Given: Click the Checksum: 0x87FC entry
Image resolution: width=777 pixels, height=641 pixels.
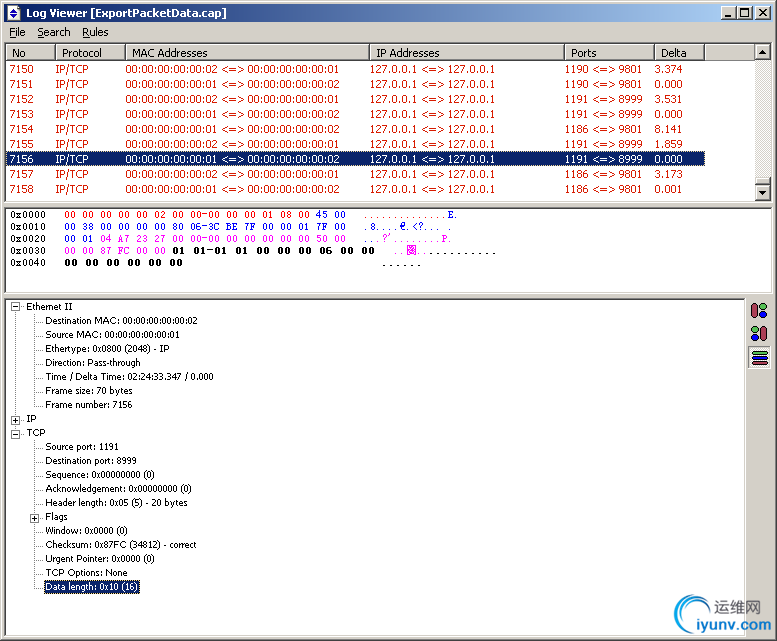Looking at the screenshot, I should pyautogui.click(x=121, y=544).
